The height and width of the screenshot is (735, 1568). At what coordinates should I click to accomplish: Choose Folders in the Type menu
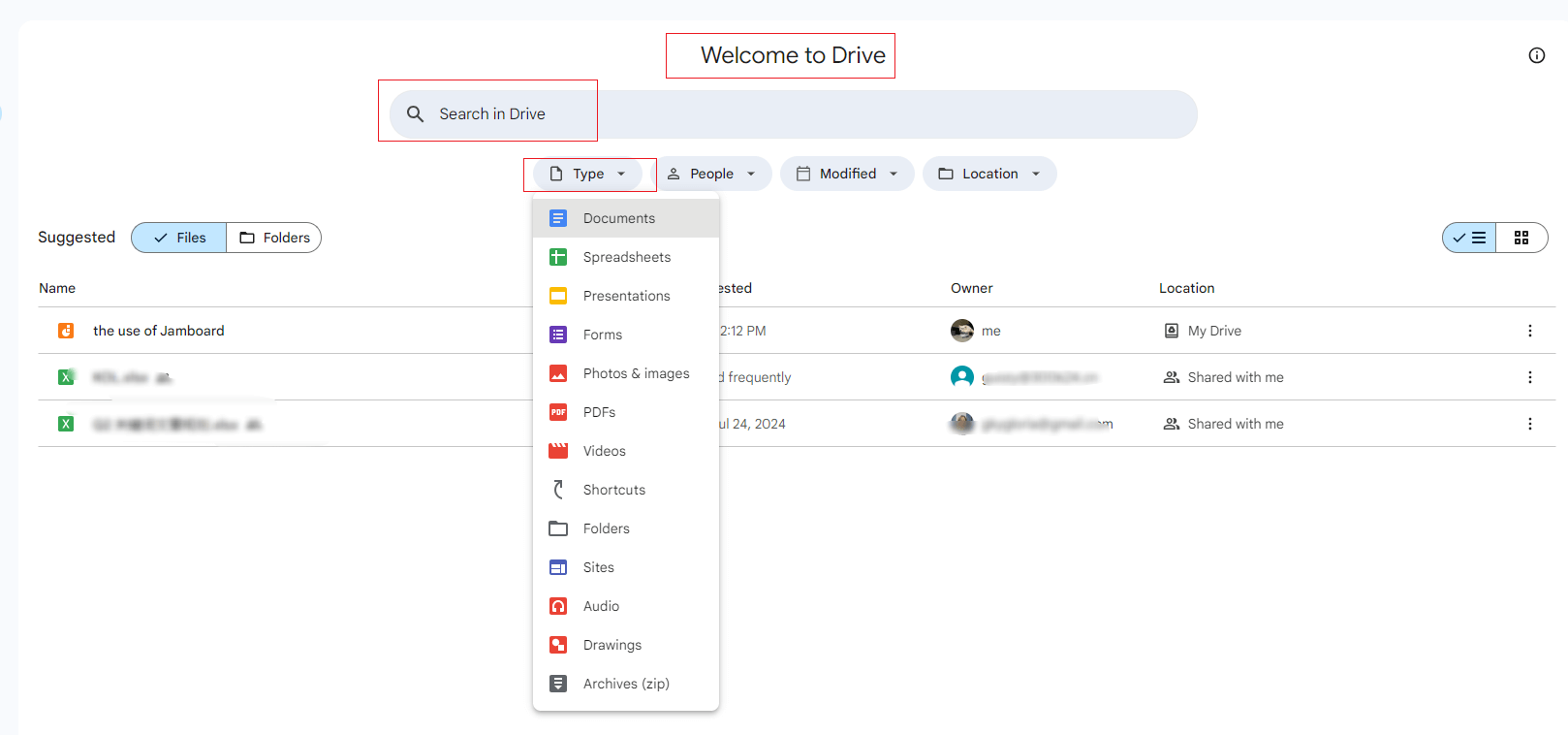pyautogui.click(x=626, y=528)
